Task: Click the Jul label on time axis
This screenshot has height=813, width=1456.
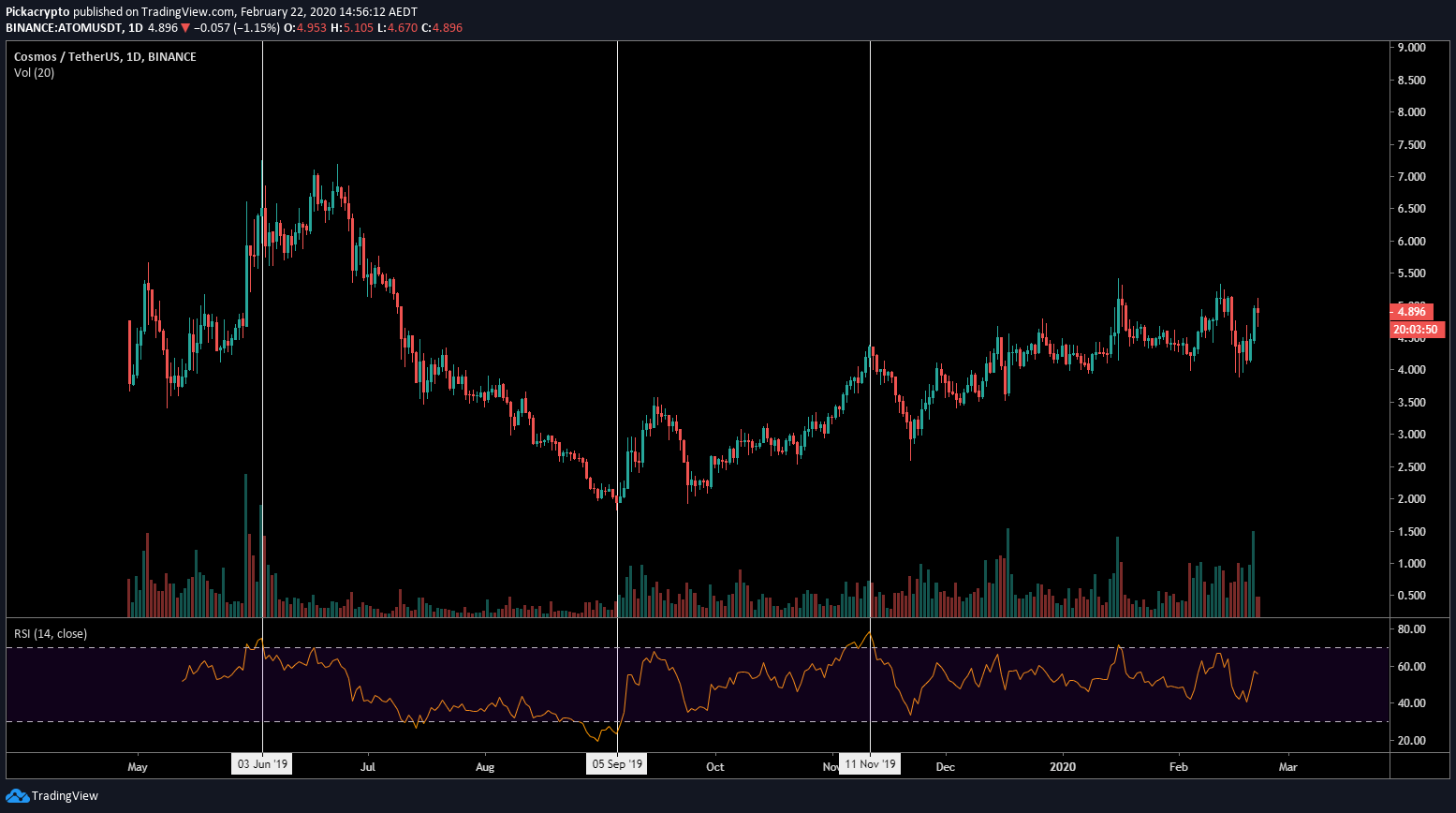Action: pos(368,767)
